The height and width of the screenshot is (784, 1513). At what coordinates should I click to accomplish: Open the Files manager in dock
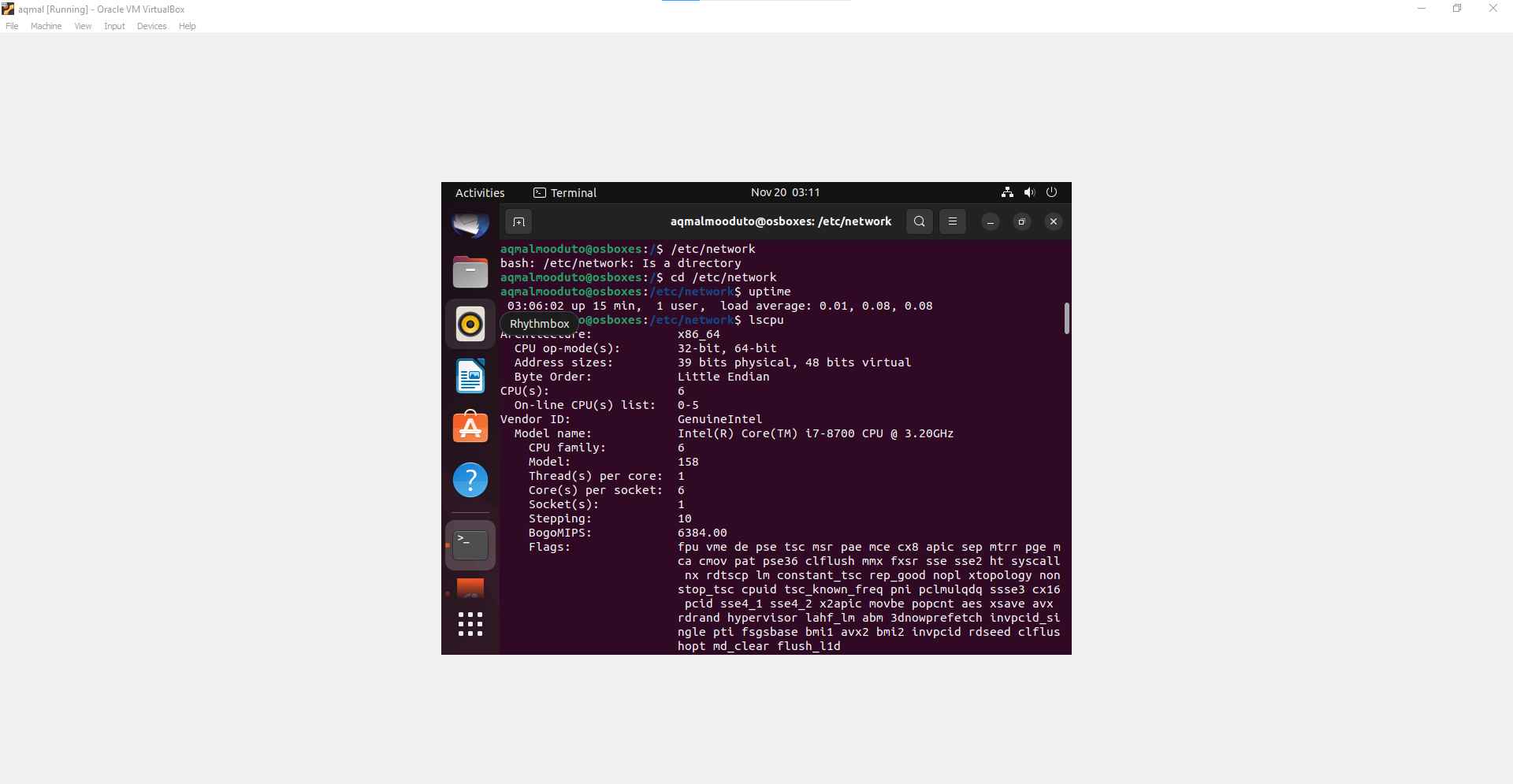coord(470,272)
